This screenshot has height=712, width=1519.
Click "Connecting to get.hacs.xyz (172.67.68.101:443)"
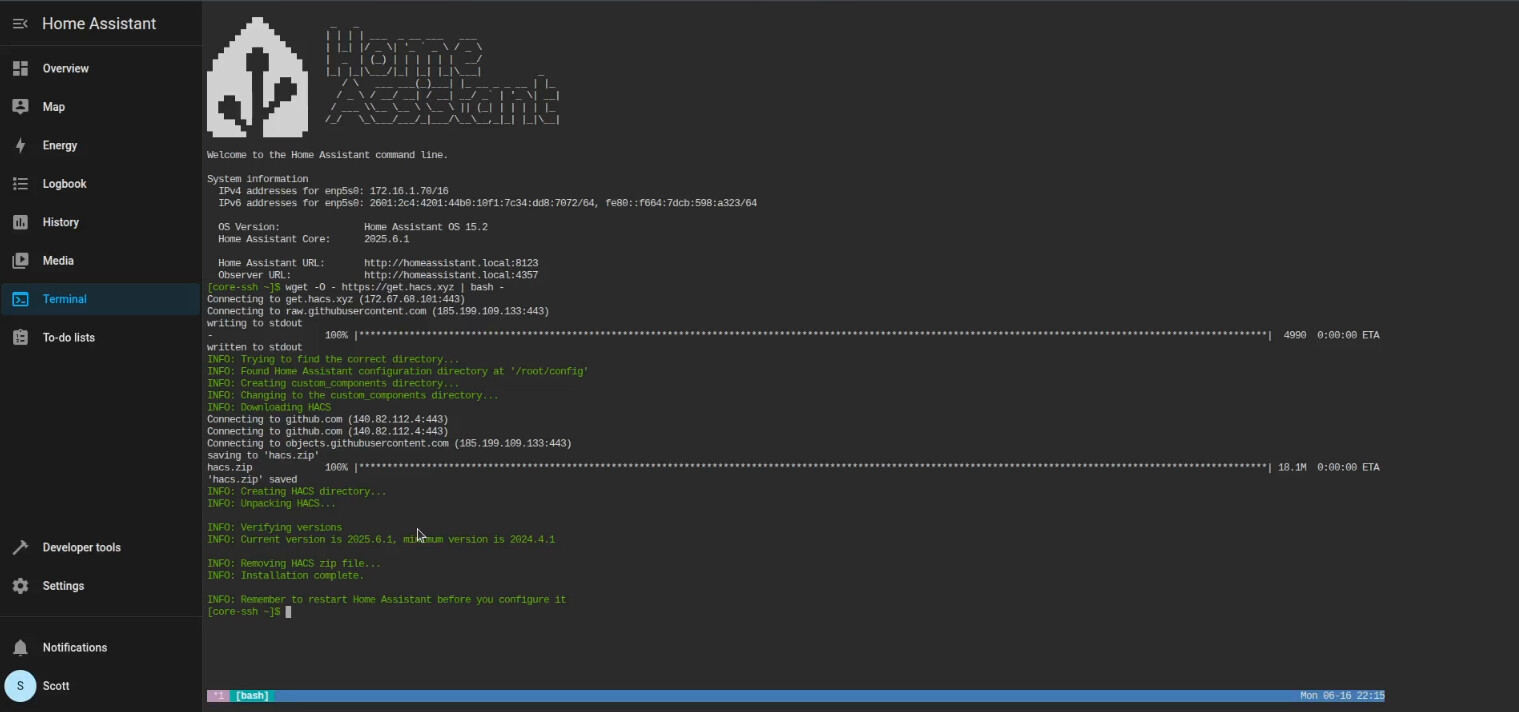coord(336,300)
